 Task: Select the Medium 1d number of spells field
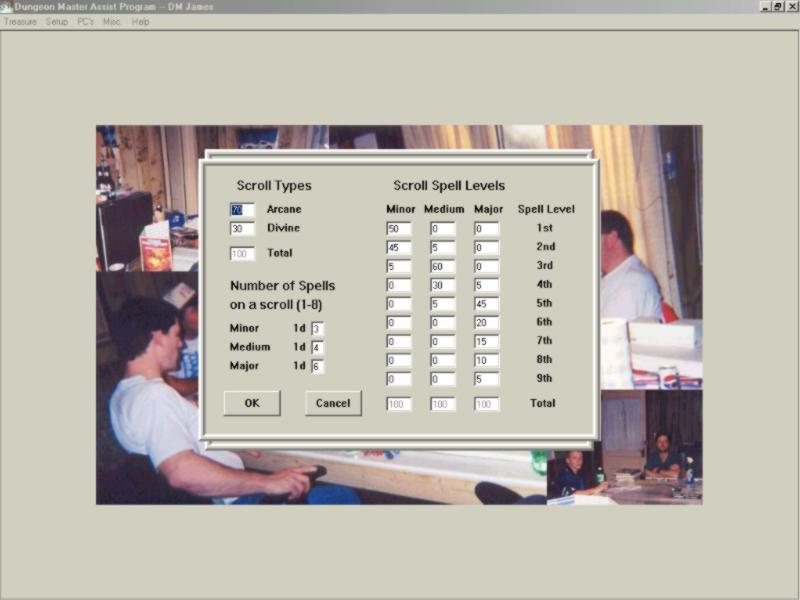pyautogui.click(x=317, y=348)
